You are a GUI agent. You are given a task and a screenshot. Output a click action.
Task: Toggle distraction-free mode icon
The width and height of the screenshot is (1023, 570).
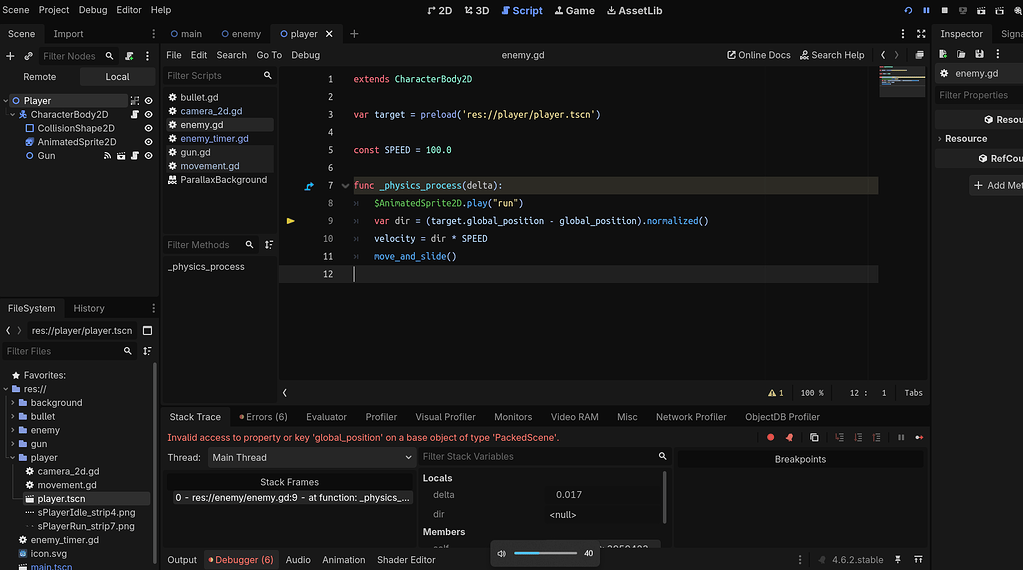(x=921, y=34)
